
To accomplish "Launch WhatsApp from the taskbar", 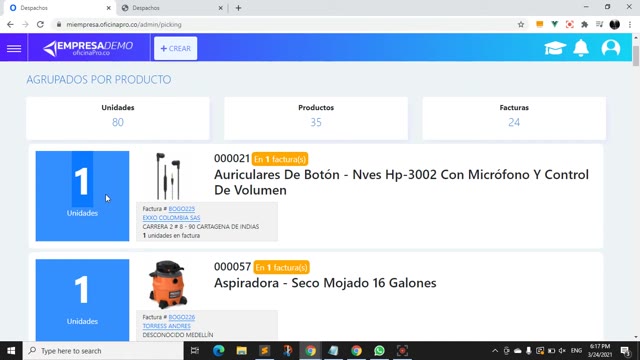I will [x=379, y=351].
